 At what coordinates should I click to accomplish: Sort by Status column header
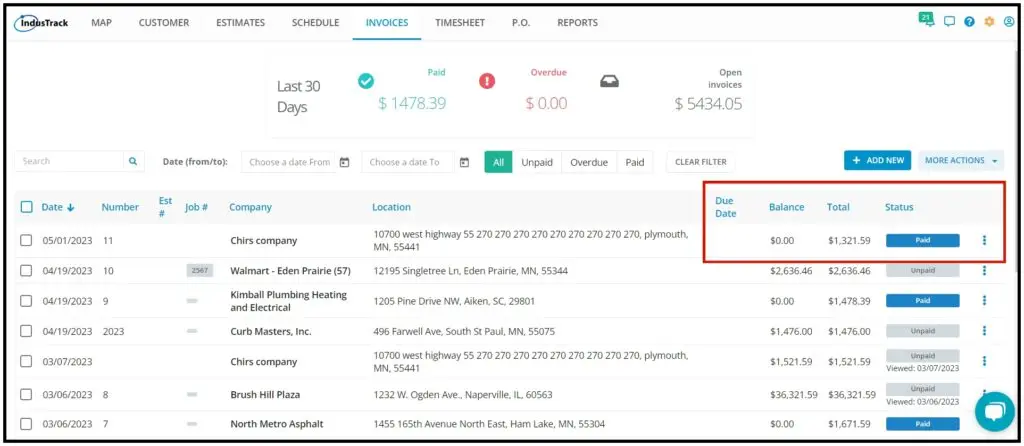click(899, 207)
